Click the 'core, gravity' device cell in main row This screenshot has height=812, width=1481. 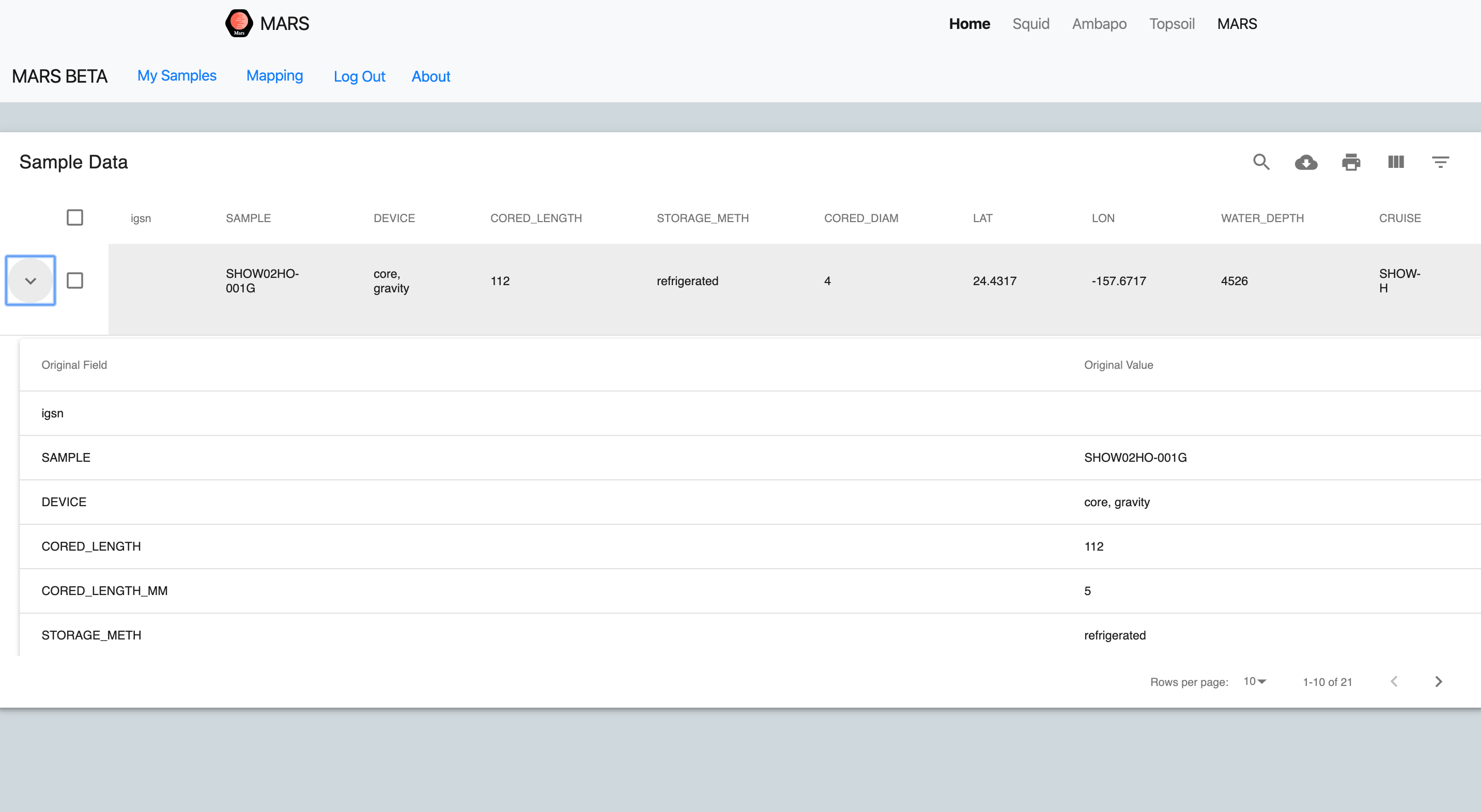click(x=391, y=280)
